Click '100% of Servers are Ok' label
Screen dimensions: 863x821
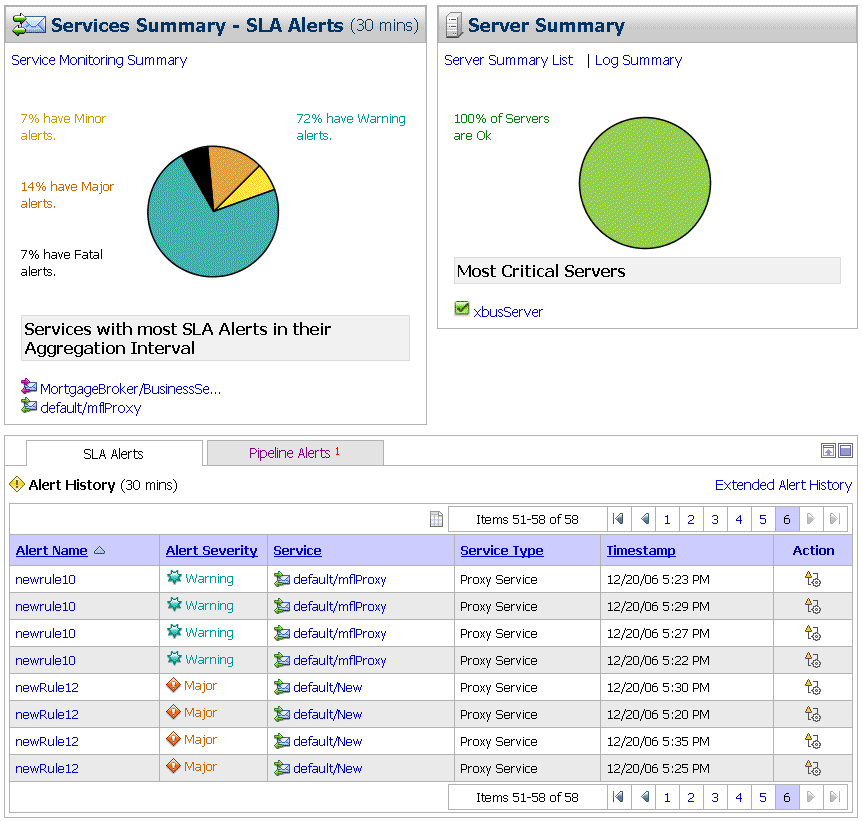[501, 127]
